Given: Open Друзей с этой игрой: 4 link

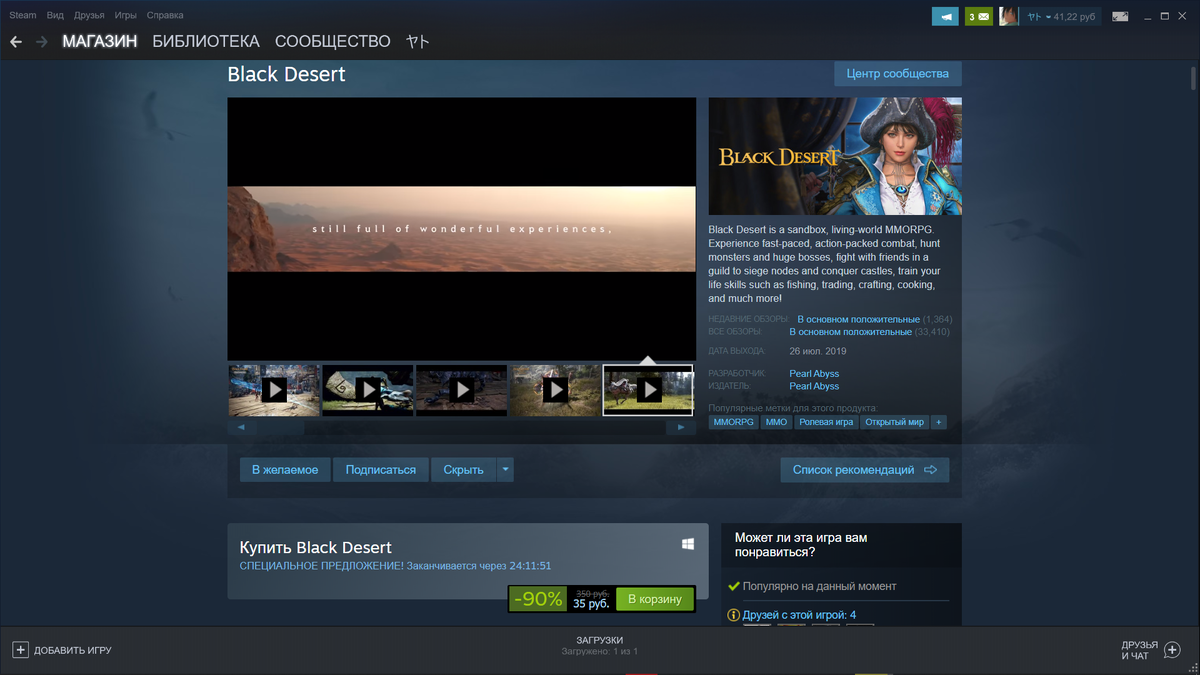Looking at the screenshot, I should click(x=799, y=615).
